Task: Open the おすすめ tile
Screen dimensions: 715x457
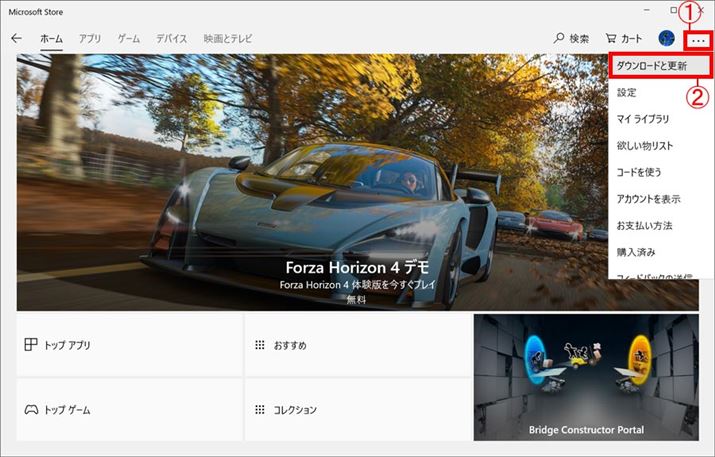Action: 358,345
